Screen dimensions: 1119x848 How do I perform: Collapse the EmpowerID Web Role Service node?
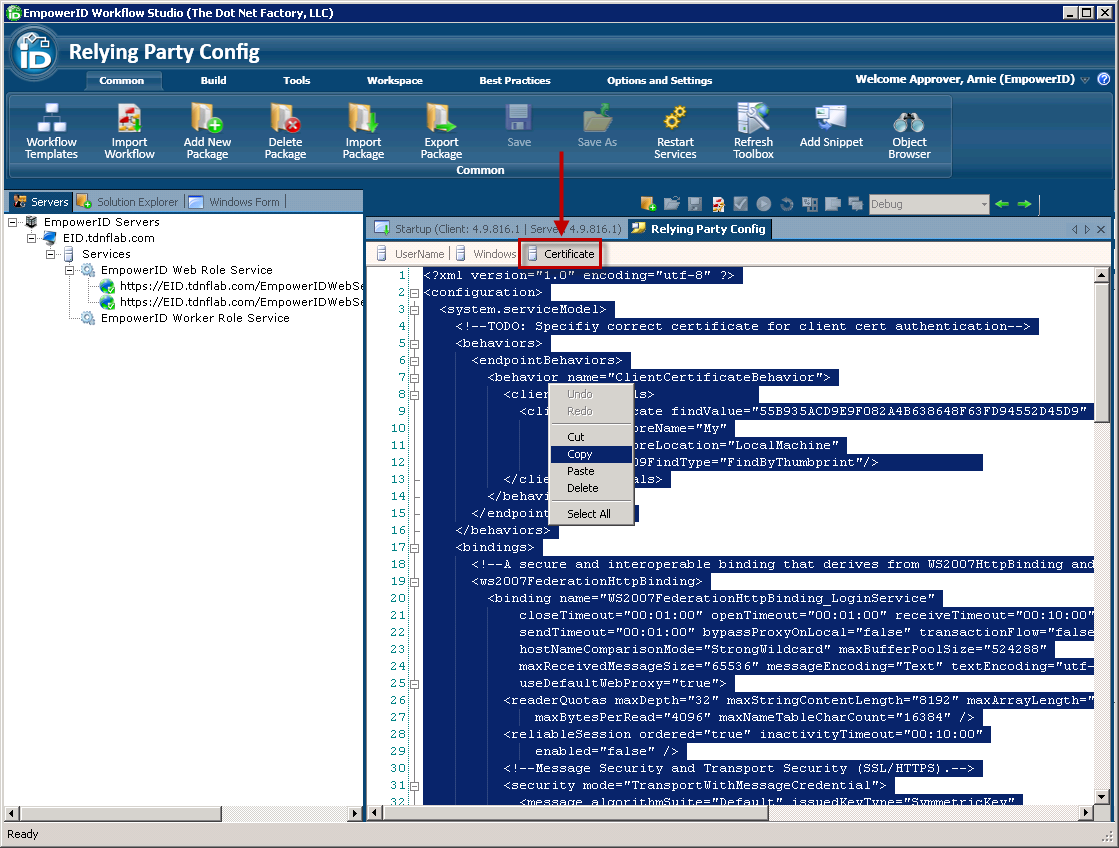(x=70, y=270)
